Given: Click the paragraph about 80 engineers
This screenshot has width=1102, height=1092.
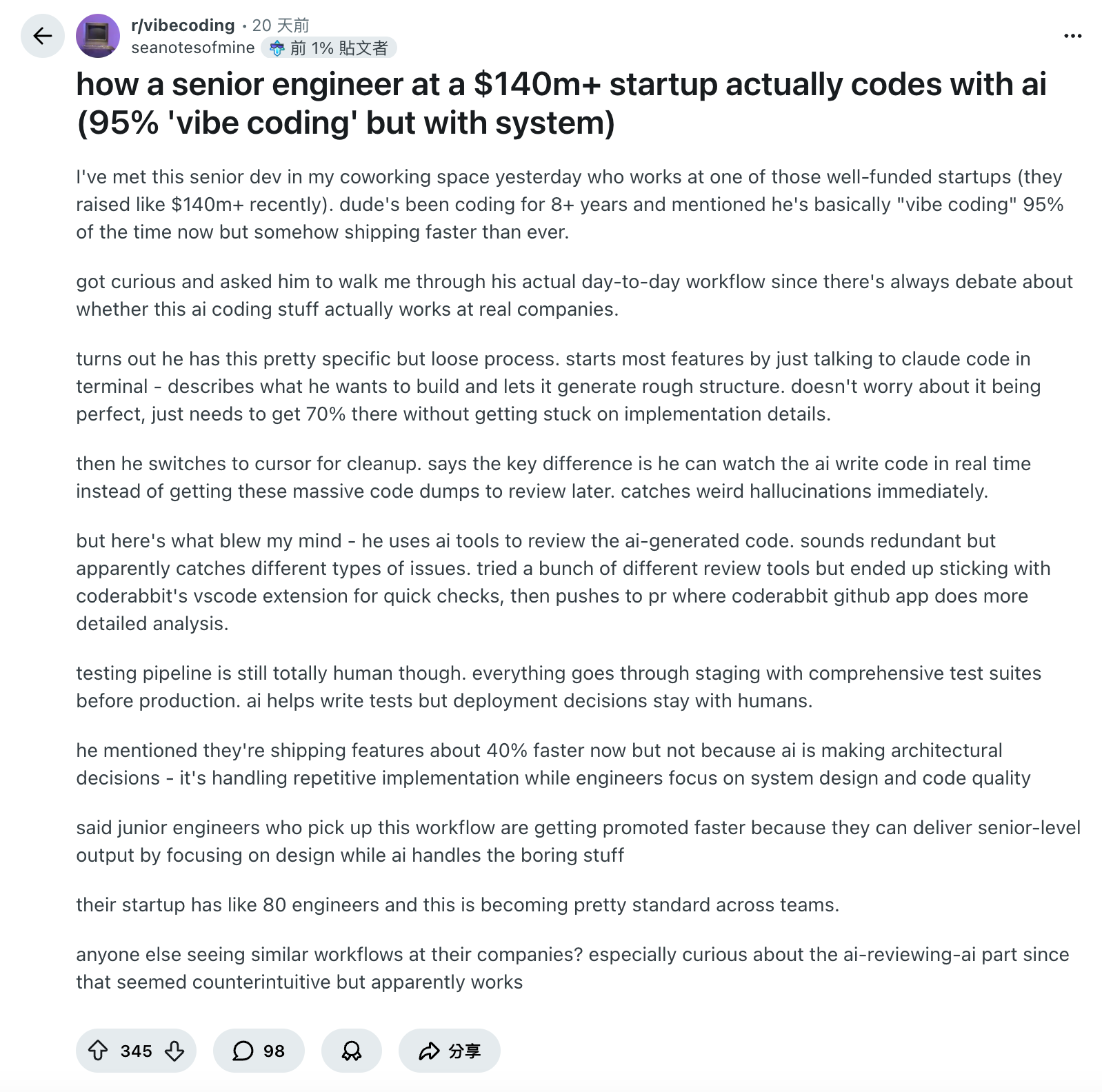Looking at the screenshot, I should coord(457,904).
